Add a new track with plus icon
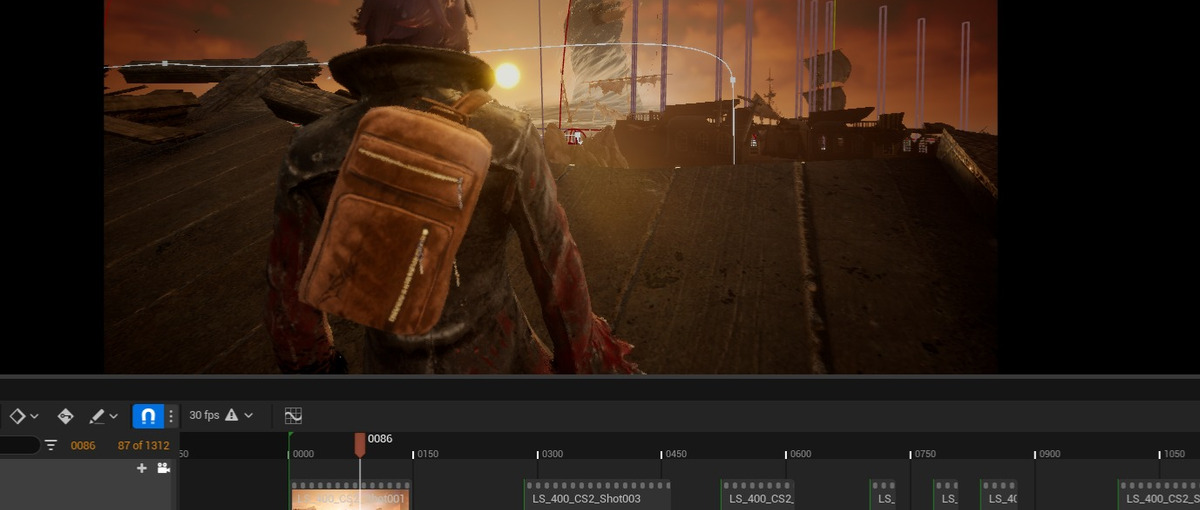Viewport: 1200px width, 510px height. 142,468
